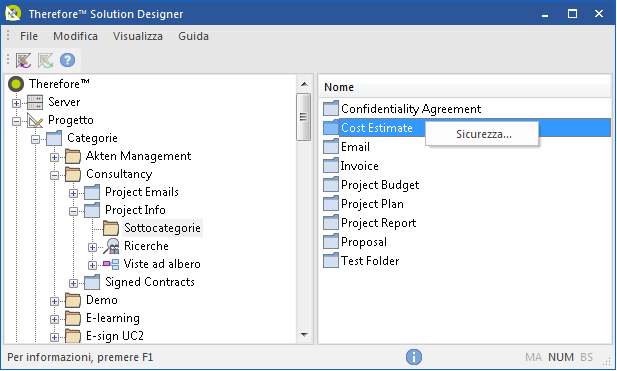Select the Project Report entry
This screenshot has height=371, width=617.
tap(379, 223)
